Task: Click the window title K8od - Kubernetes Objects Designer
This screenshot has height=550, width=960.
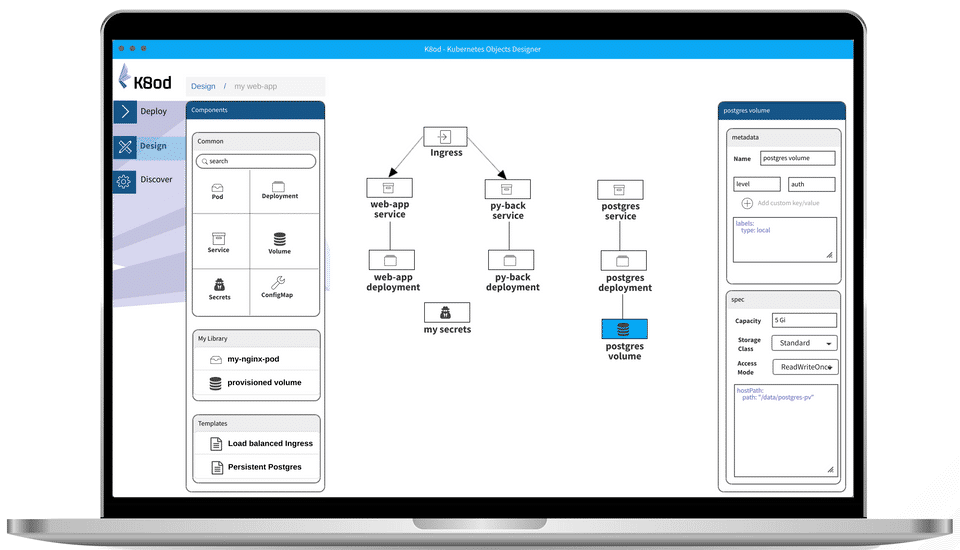Action: pyautogui.click(x=482, y=50)
